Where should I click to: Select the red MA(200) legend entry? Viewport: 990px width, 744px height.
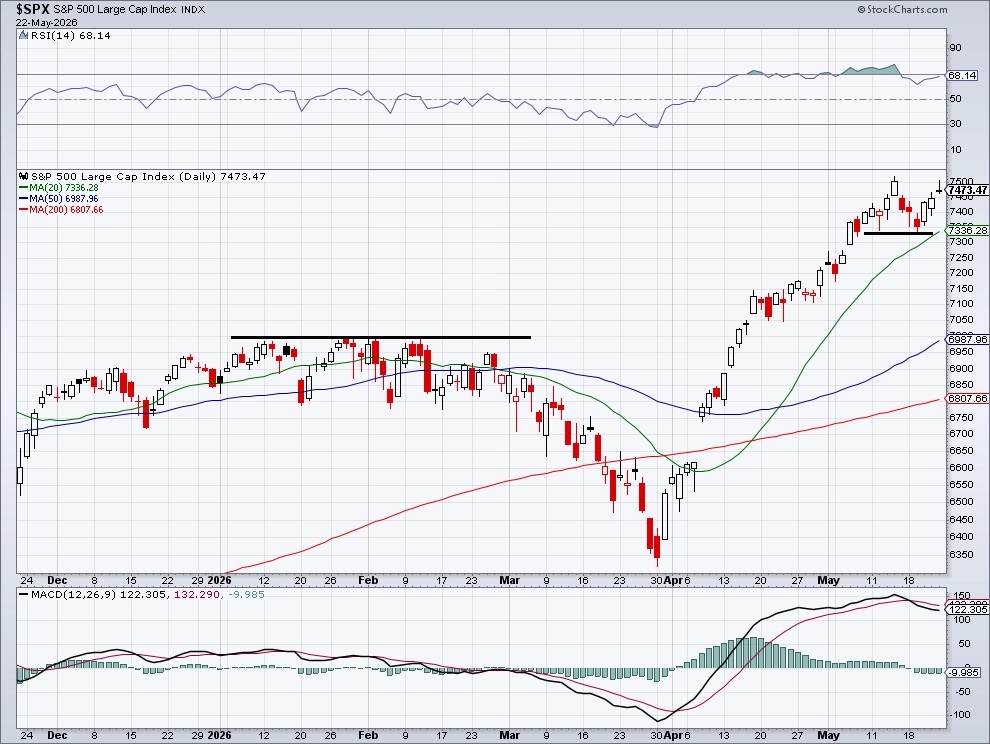tap(61, 209)
